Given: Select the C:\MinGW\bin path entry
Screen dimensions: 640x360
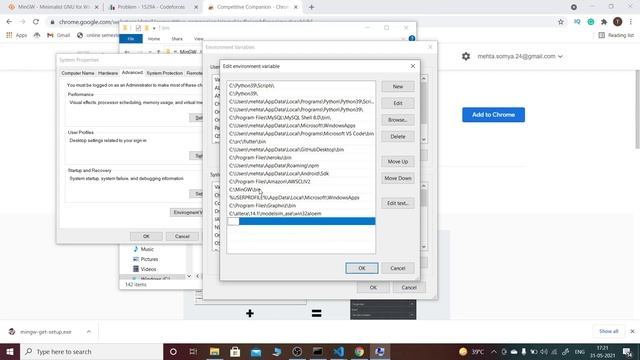Looking at the screenshot, I should coord(301,189).
